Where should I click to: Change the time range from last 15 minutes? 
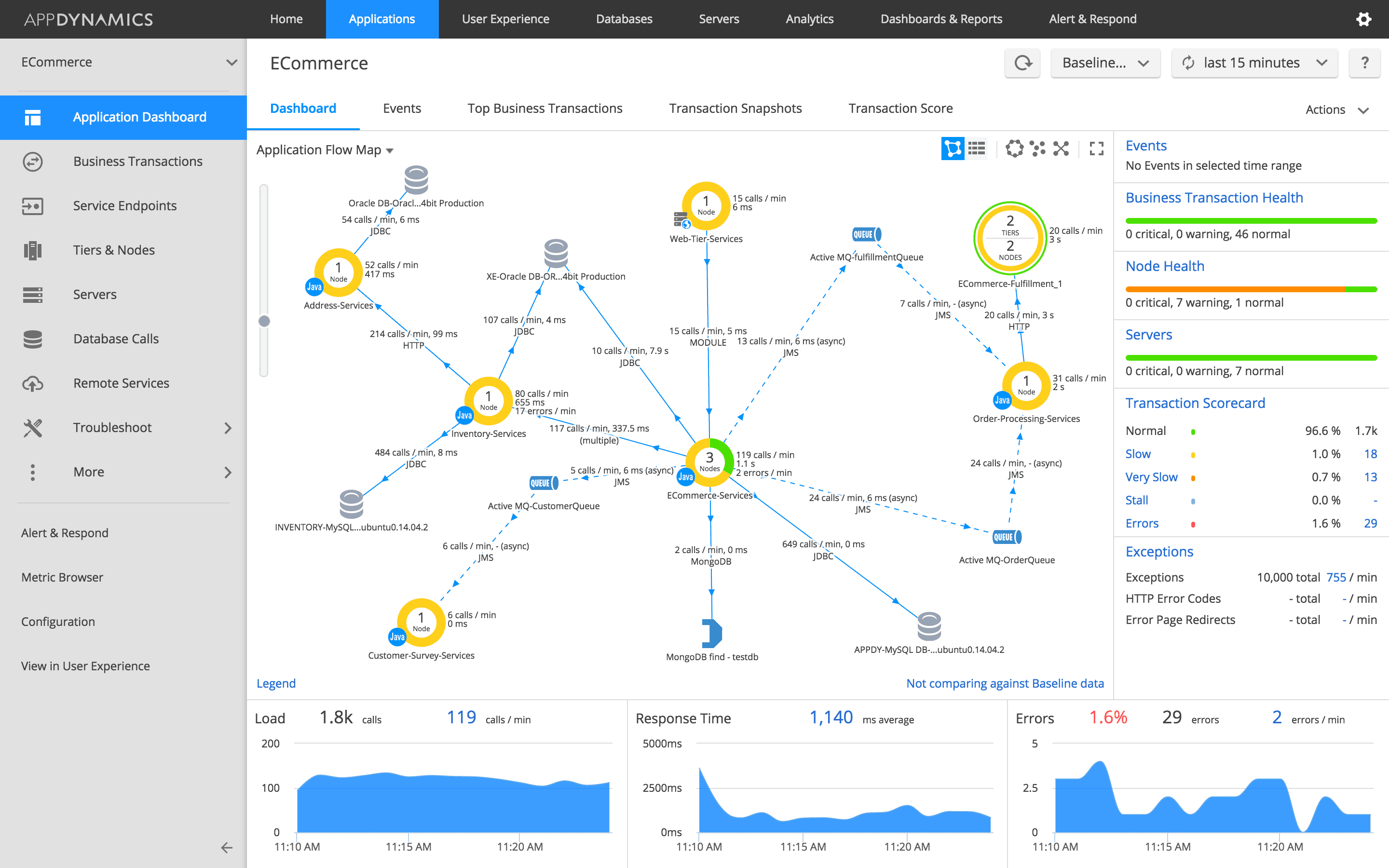(x=1254, y=63)
